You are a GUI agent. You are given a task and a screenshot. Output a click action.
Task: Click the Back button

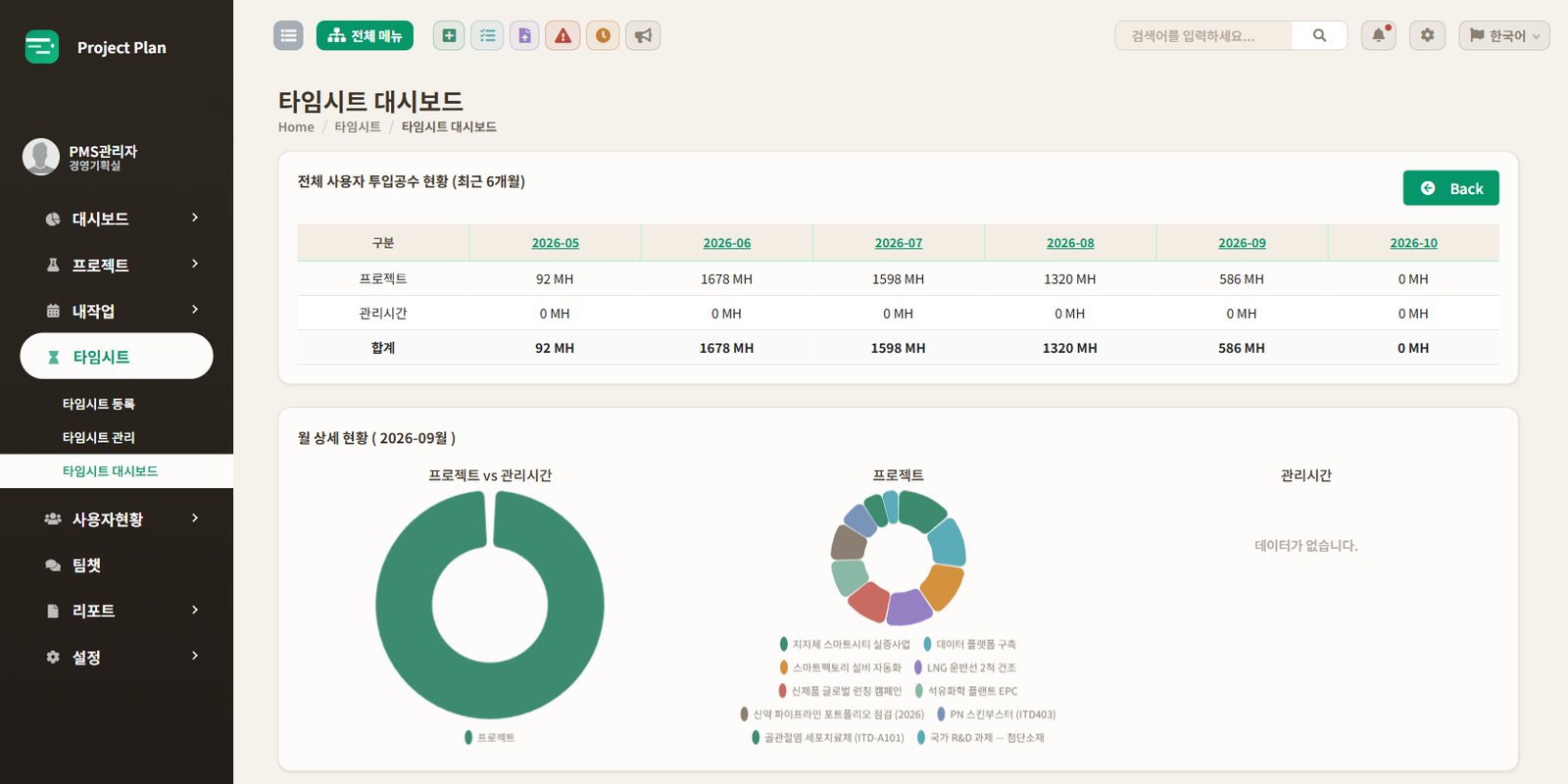1450,188
